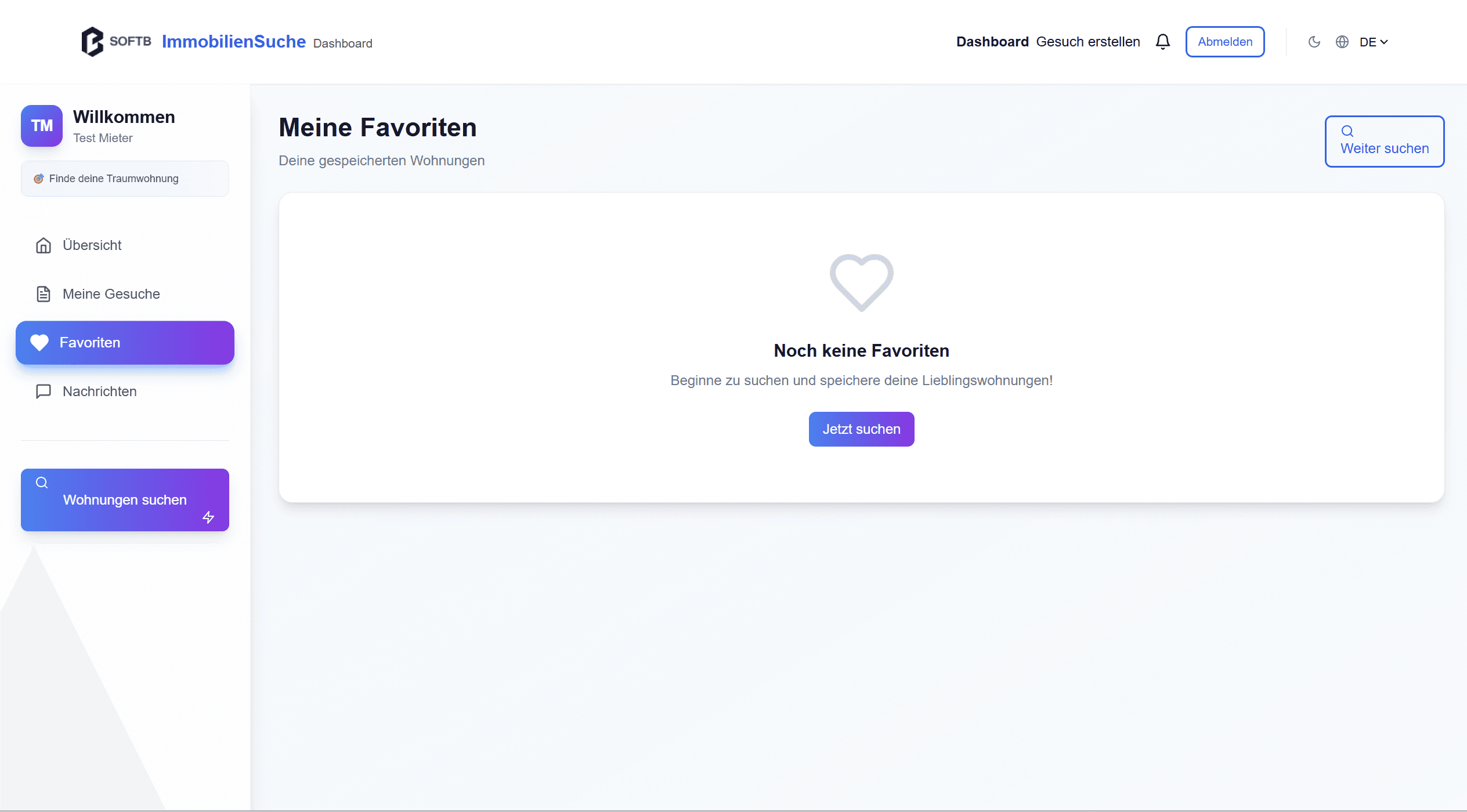
Task: Click the Weiter suchen button
Action: (x=1384, y=142)
